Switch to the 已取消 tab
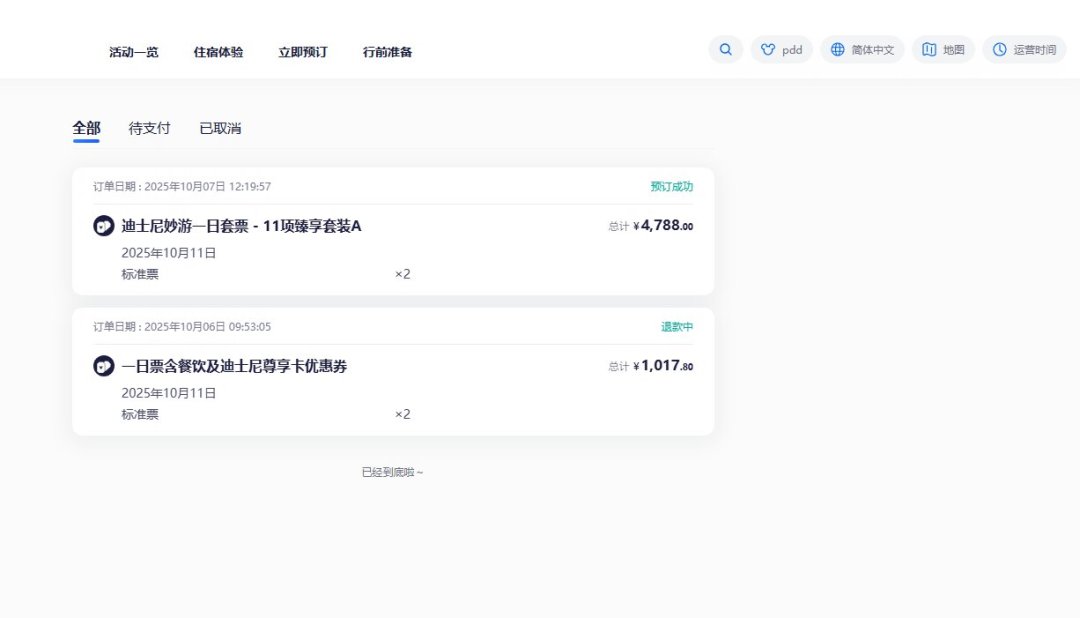 220,128
